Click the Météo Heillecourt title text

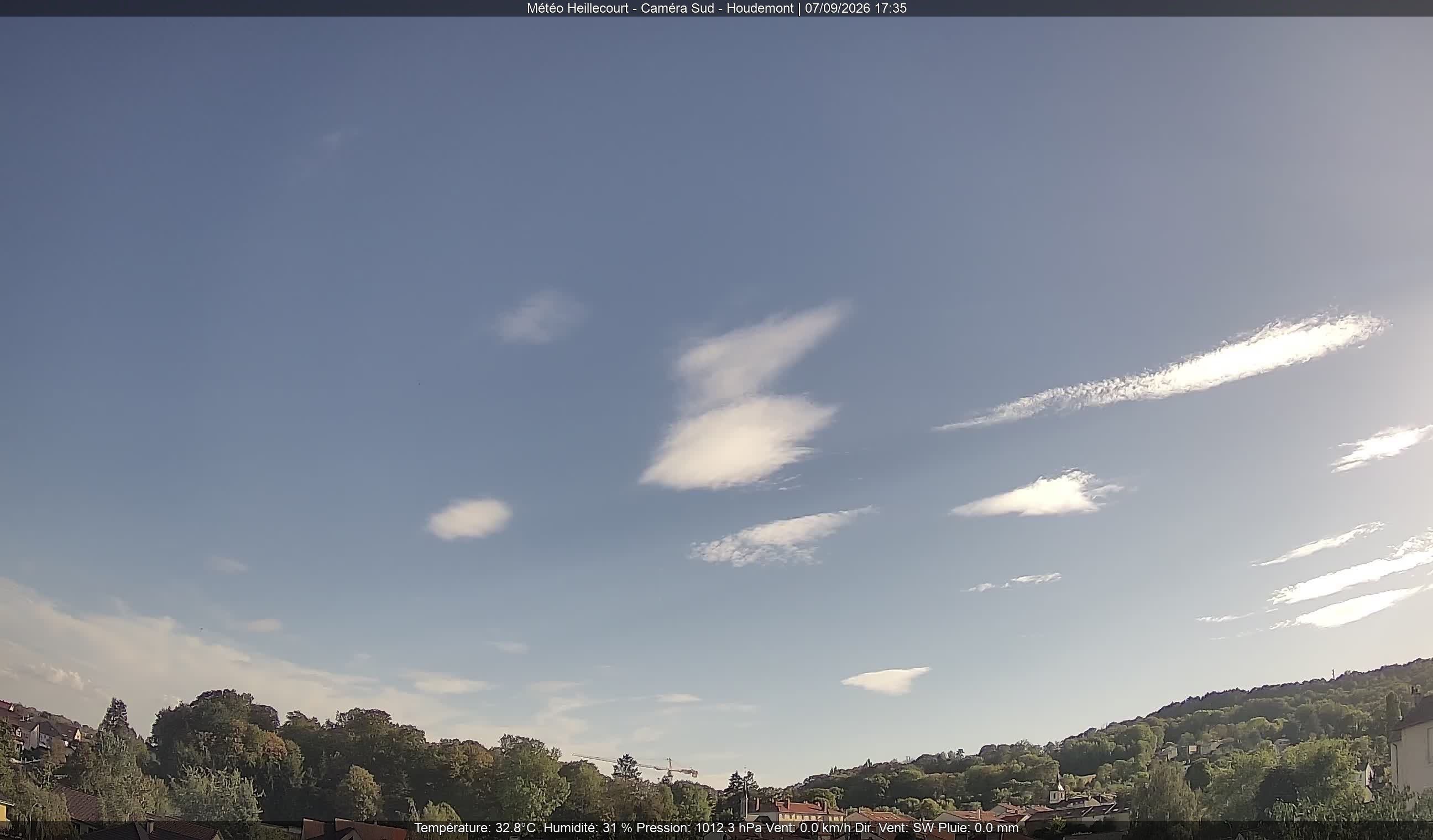(577, 8)
